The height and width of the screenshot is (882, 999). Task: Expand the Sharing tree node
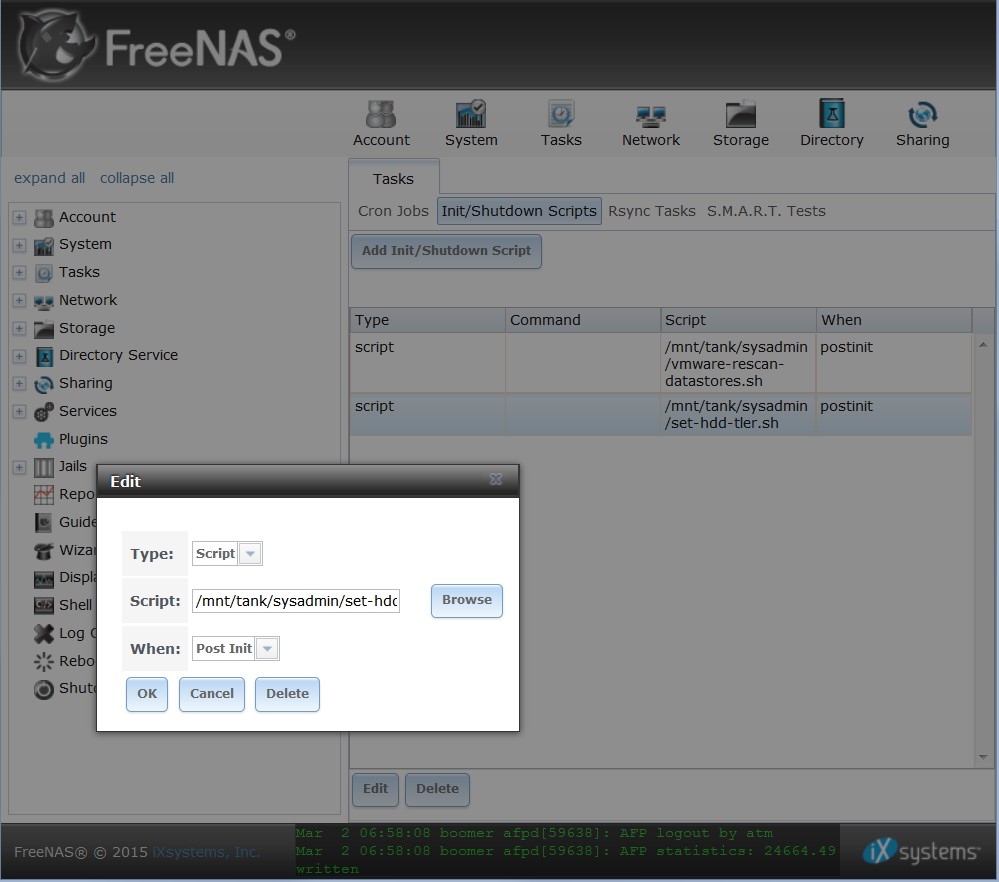(x=19, y=384)
